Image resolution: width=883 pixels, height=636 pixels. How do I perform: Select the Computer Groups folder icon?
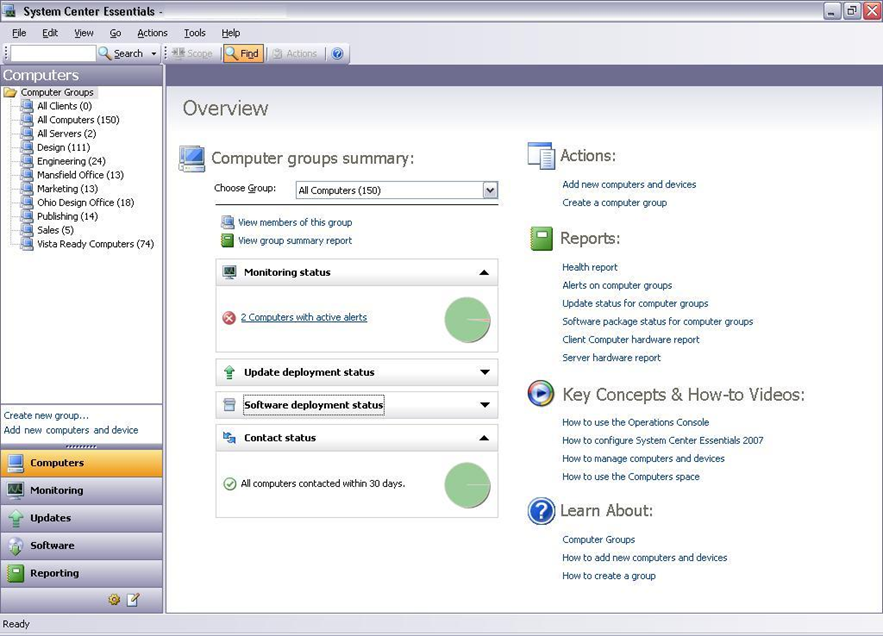click(x=11, y=92)
